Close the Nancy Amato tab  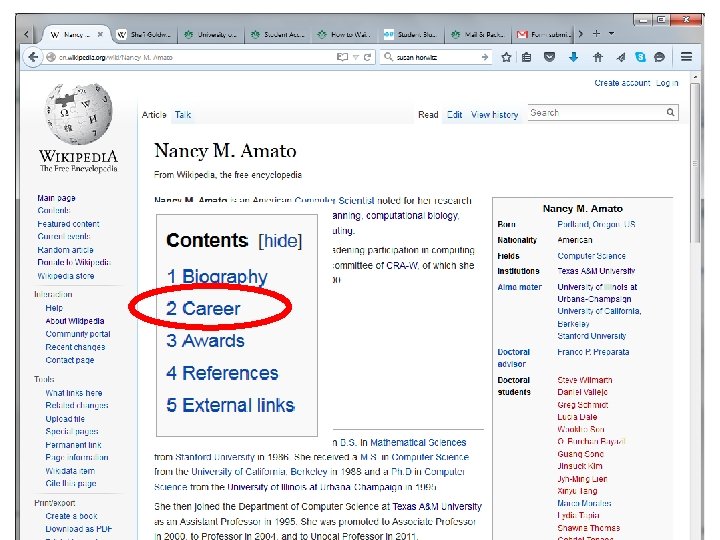click(100, 34)
